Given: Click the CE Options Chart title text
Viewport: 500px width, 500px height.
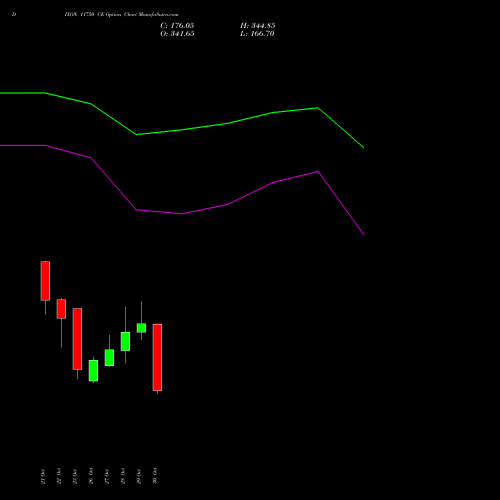Looking at the screenshot, I should click(x=121, y=15).
